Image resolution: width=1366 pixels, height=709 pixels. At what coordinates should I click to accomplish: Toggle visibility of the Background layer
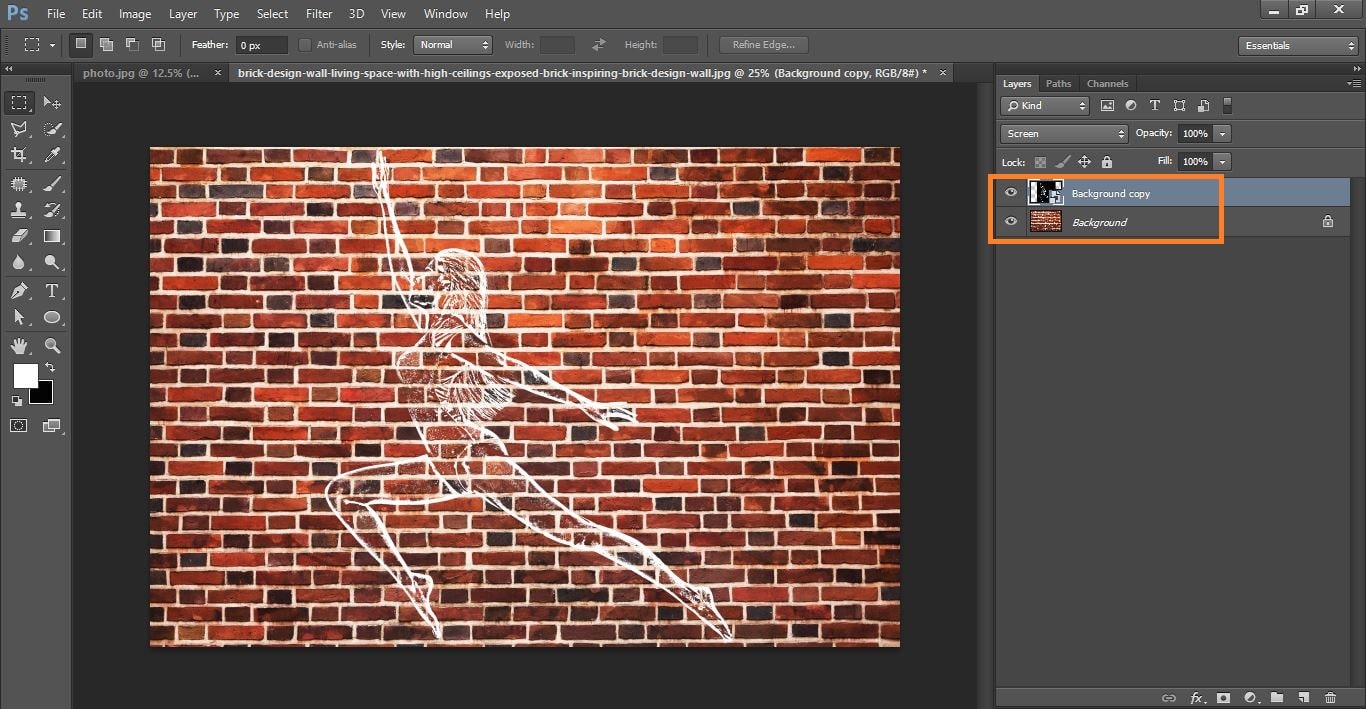(x=1011, y=222)
